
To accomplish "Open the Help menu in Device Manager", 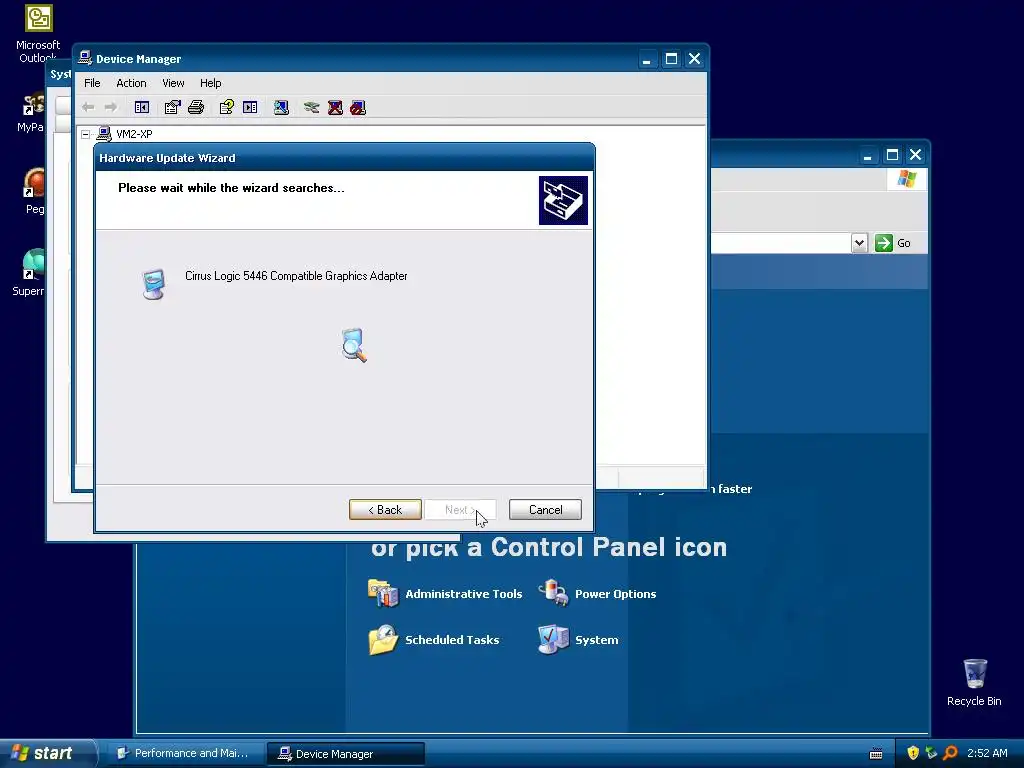I will (210, 83).
